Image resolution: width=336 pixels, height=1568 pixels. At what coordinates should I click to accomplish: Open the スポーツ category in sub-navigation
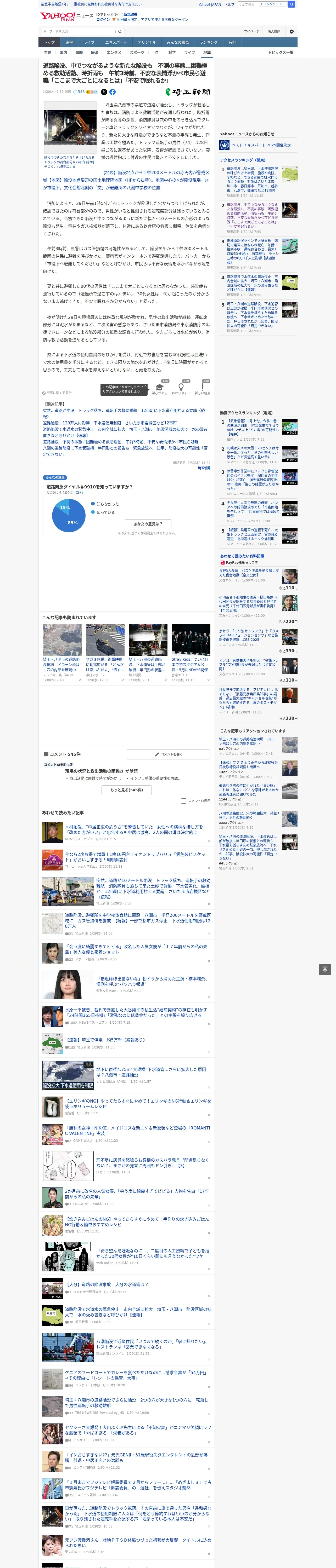(137, 52)
